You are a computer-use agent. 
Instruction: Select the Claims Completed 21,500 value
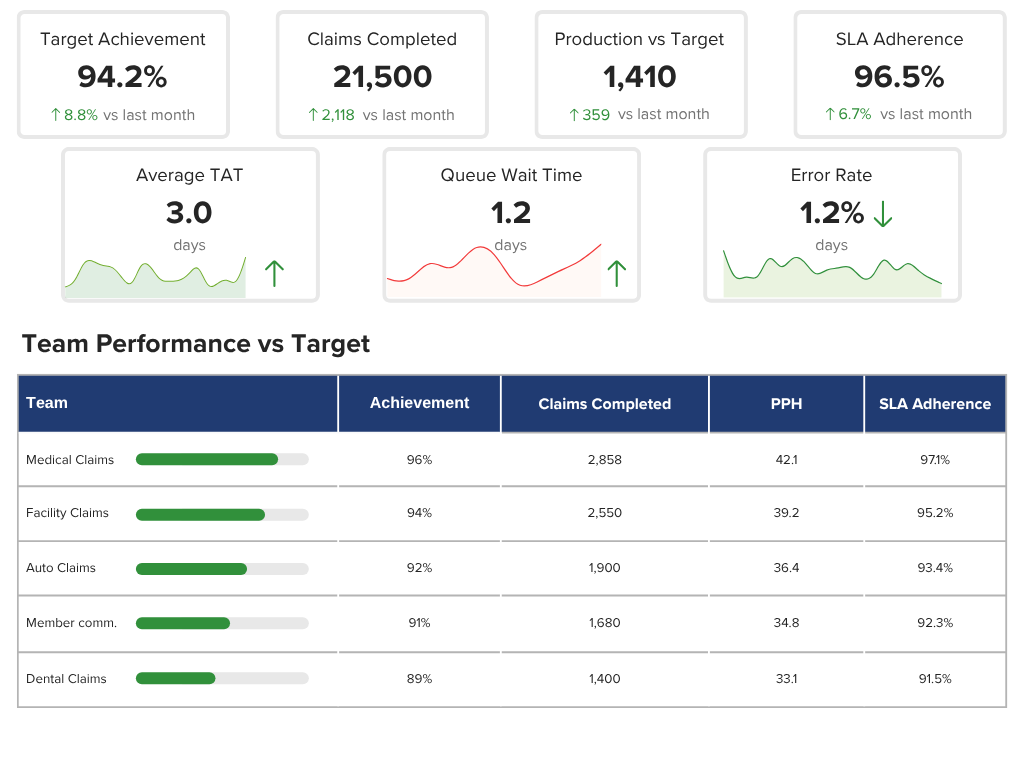pyautogui.click(x=382, y=77)
